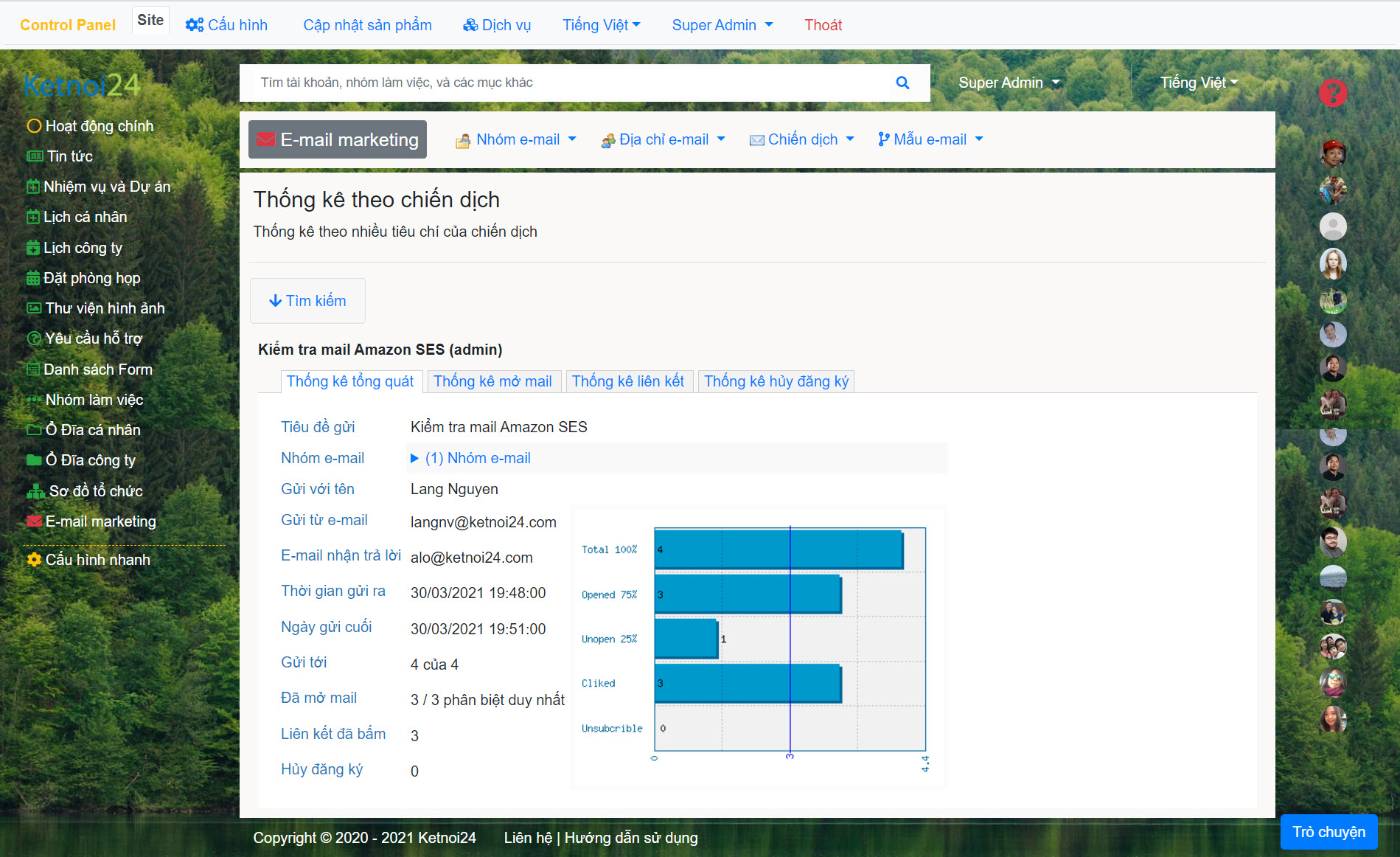Click the Cấu hình nhanh gear icon
This screenshot has height=857, width=1400.
tap(34, 560)
